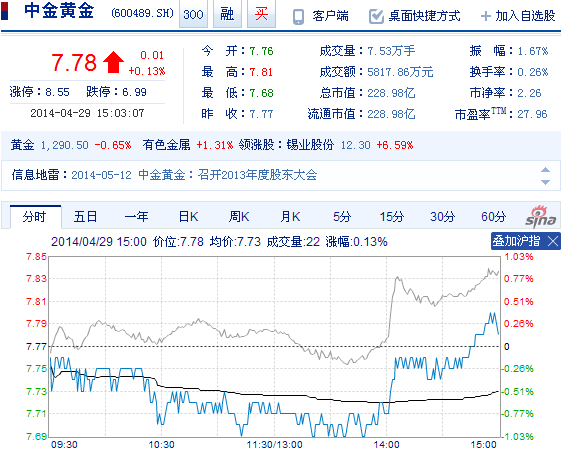
Task: Switch to the 60分 chart tab
Action: [x=493, y=217]
